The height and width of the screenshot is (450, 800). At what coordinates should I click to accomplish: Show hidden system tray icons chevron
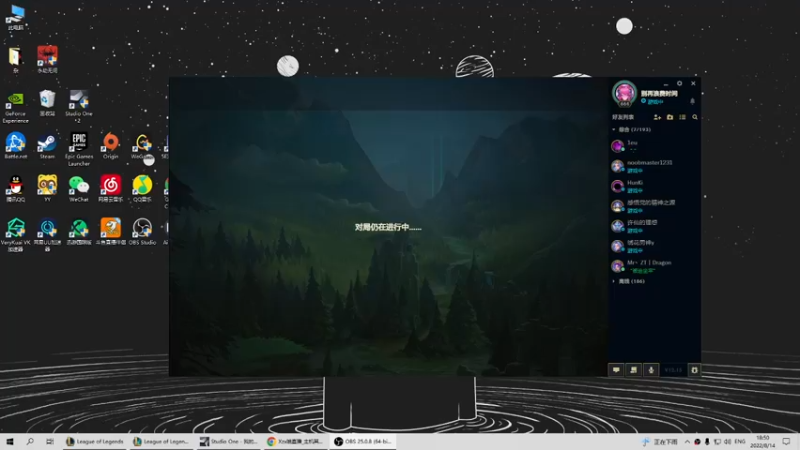coord(687,442)
